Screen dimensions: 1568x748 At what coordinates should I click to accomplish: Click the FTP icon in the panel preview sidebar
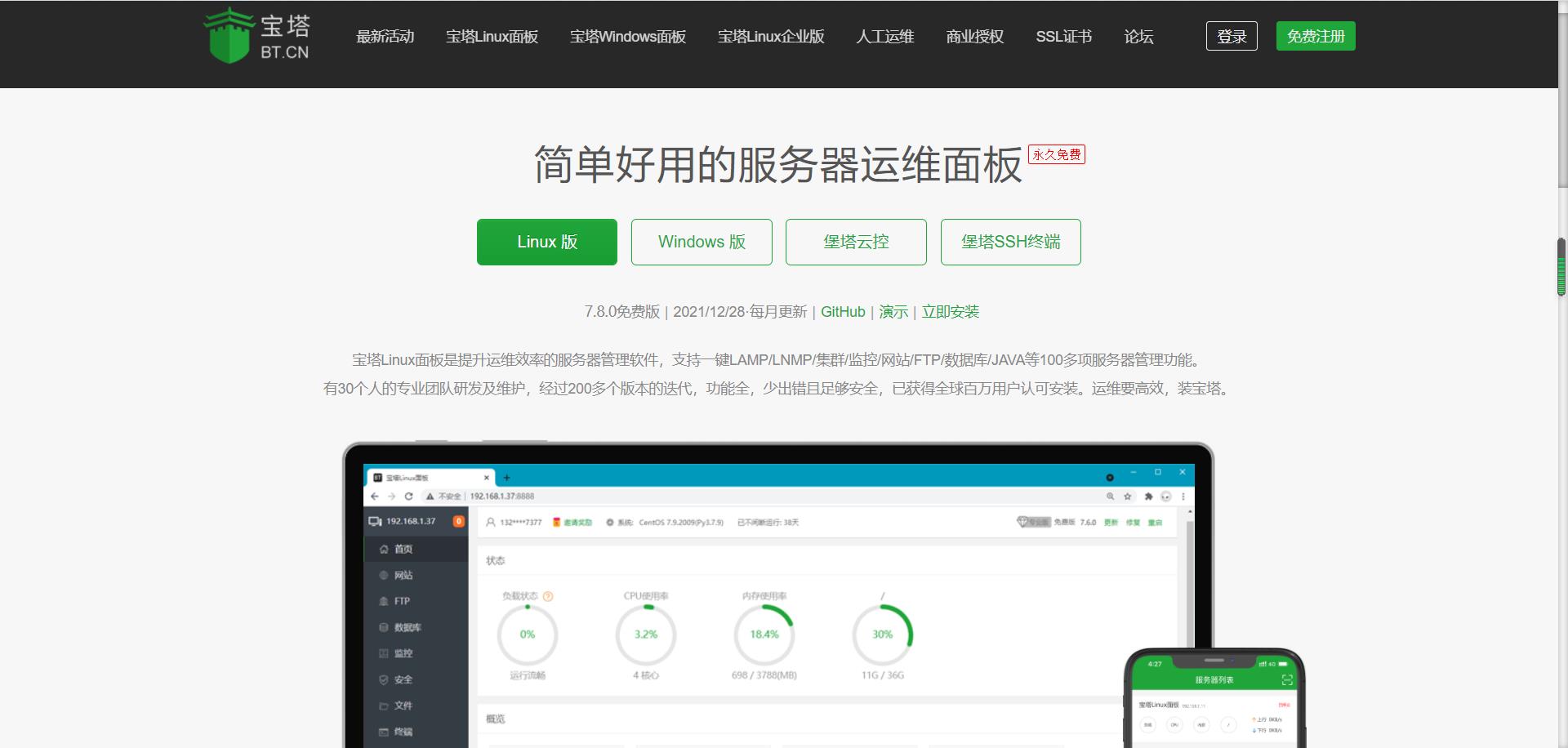(x=384, y=602)
